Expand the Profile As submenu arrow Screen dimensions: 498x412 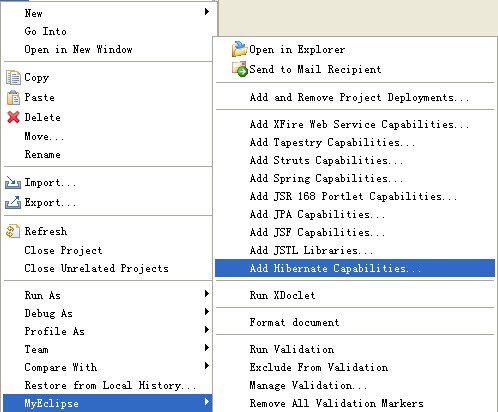coord(207,330)
